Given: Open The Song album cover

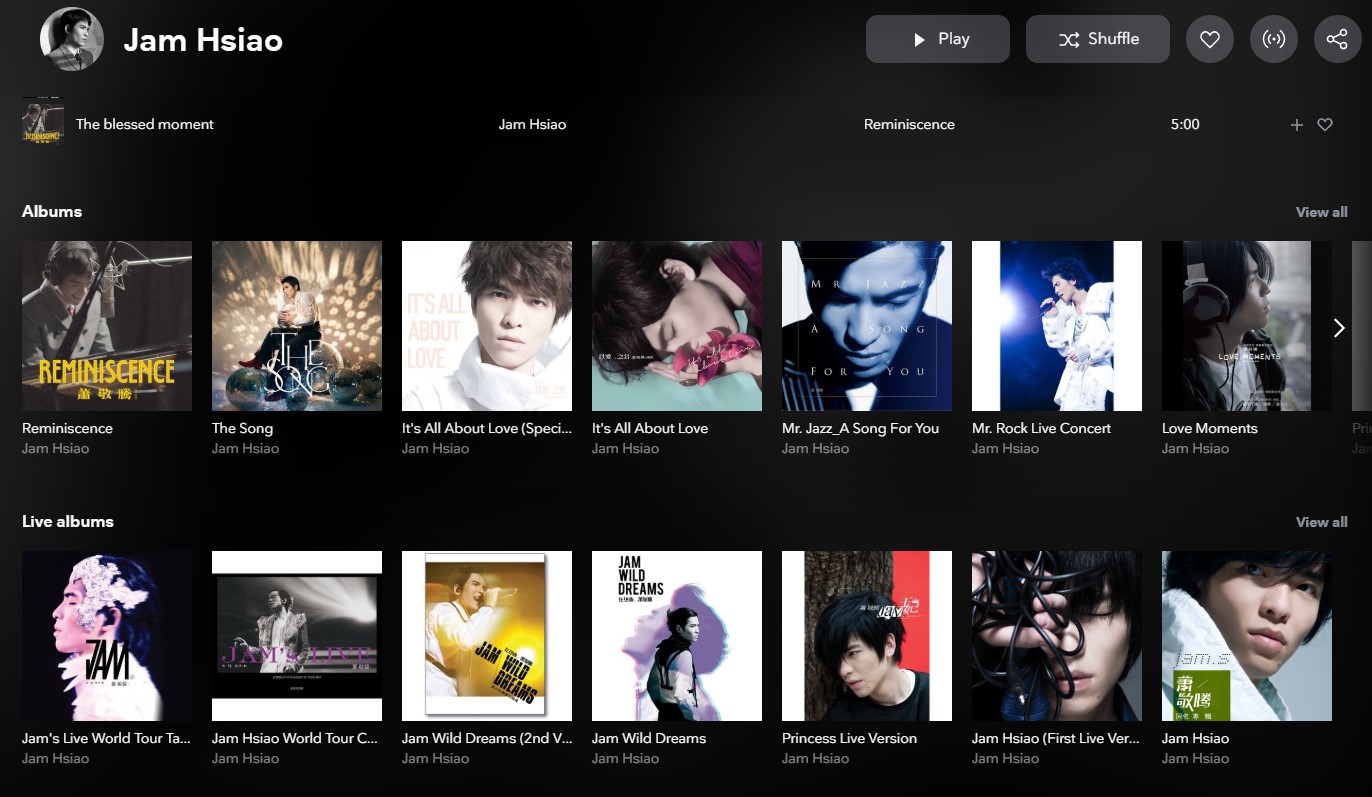Looking at the screenshot, I should point(297,326).
